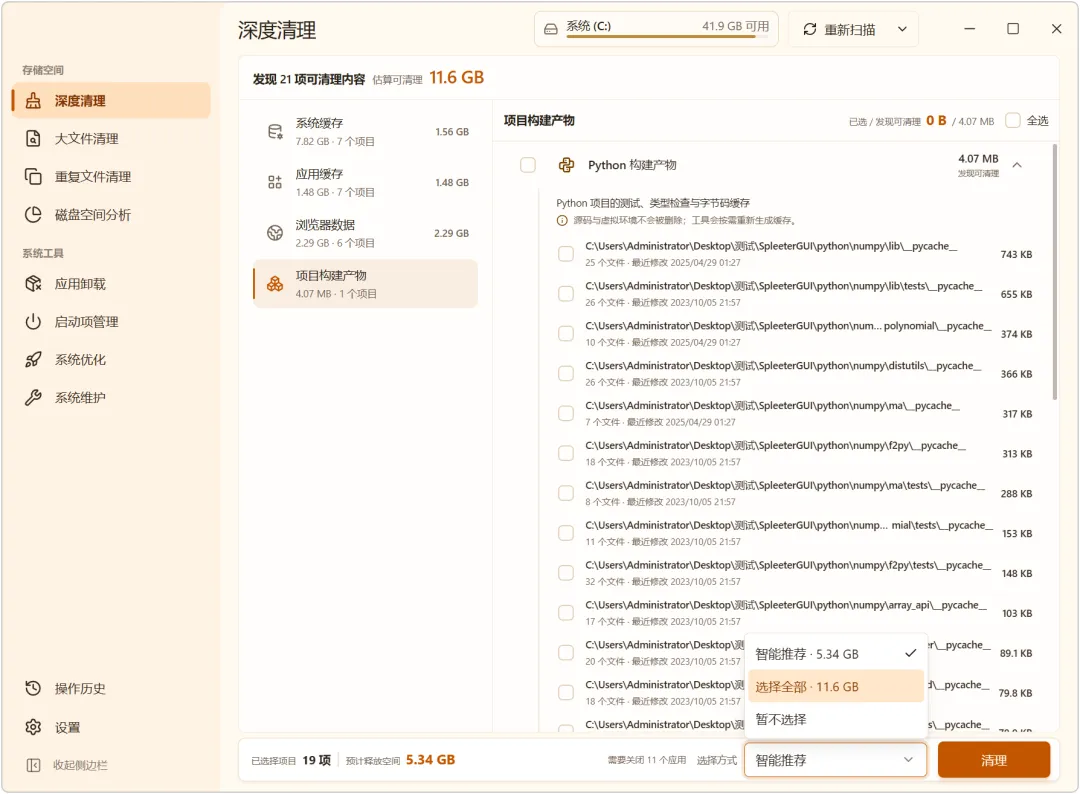The height and width of the screenshot is (794, 1080).
Task: Maximize the window
Action: [1013, 29]
